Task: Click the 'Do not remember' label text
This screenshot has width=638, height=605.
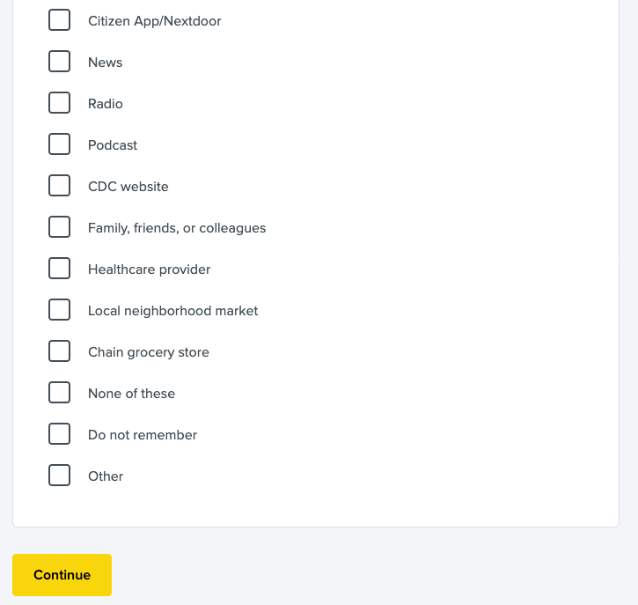Action: point(142,435)
